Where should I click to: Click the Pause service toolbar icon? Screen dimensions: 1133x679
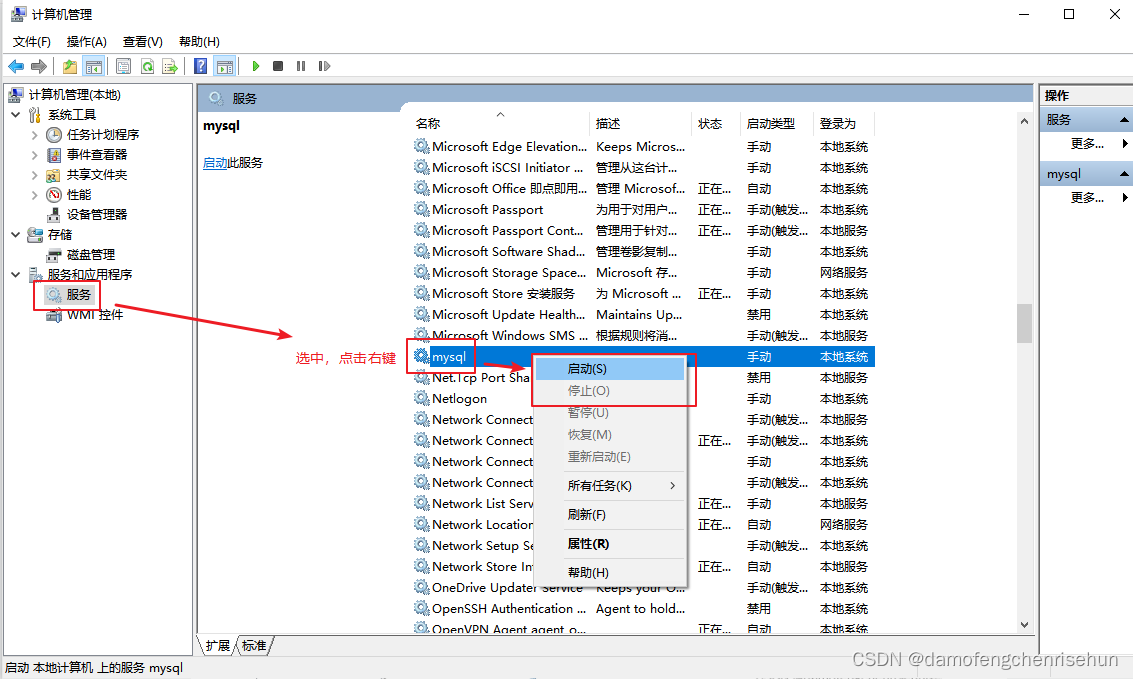pos(300,66)
